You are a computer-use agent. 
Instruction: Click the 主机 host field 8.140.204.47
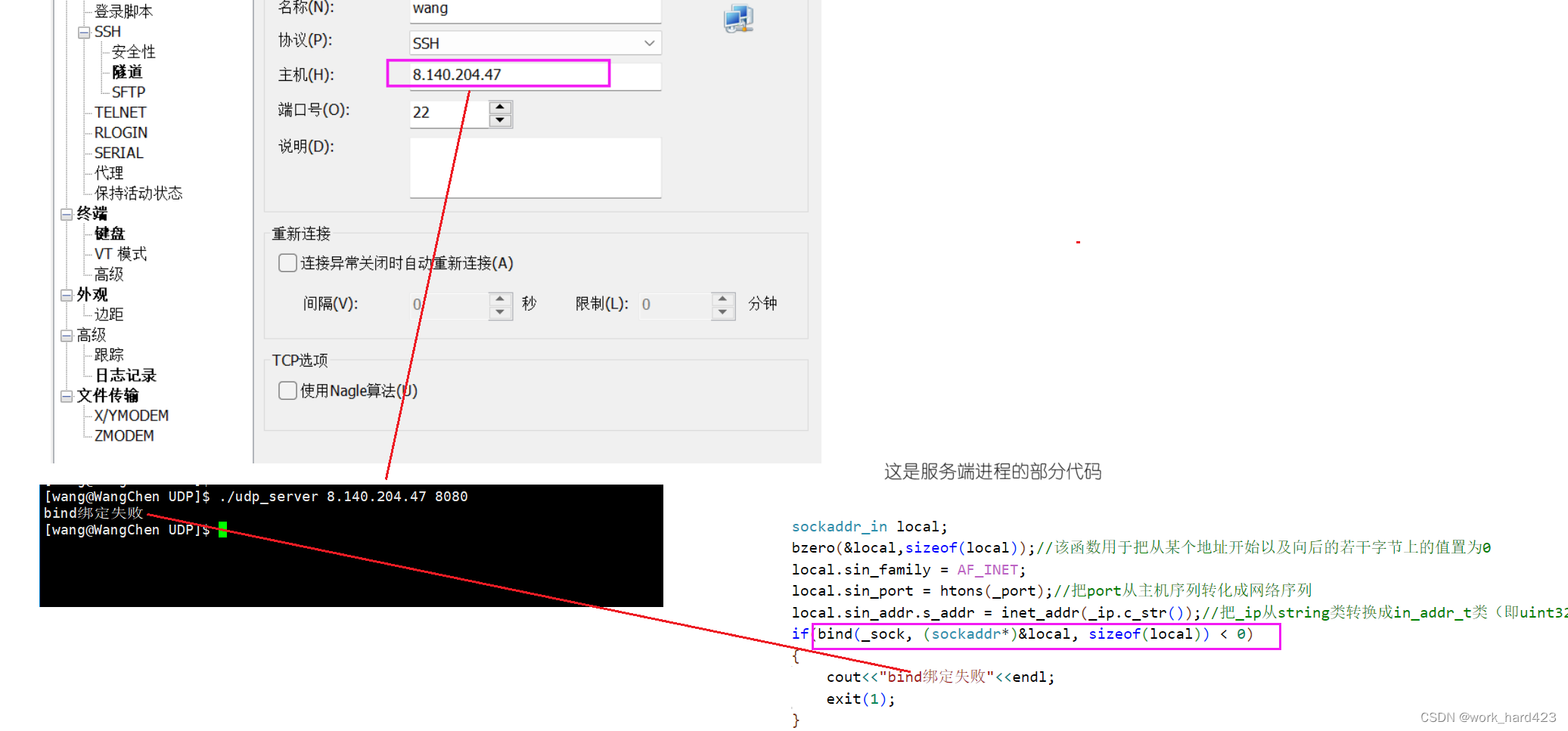[536, 75]
